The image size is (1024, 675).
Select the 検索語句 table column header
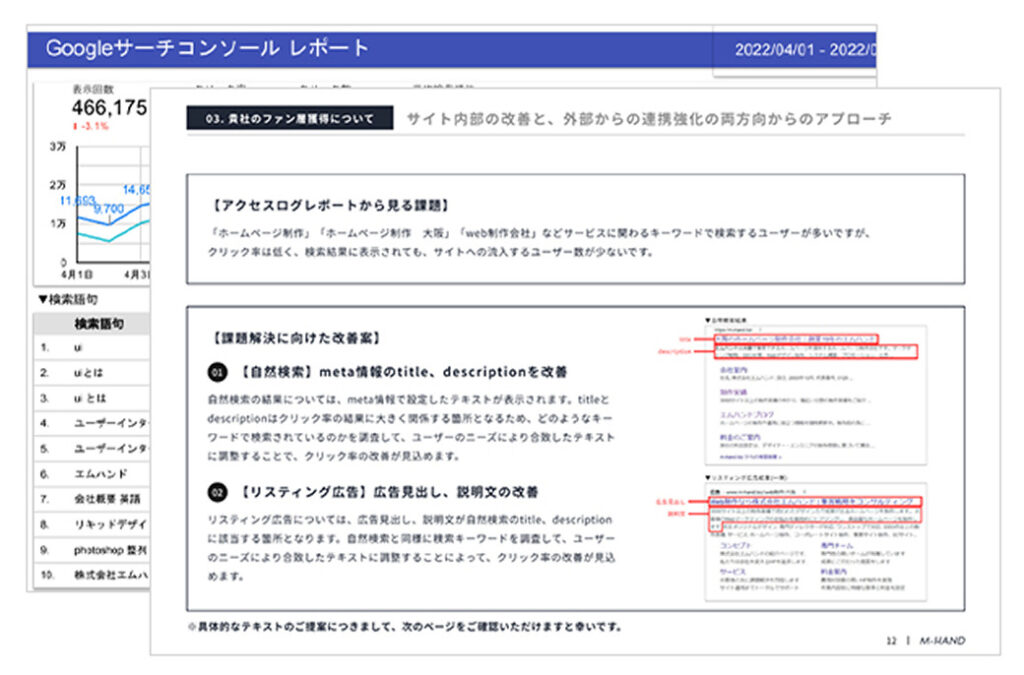click(99, 324)
